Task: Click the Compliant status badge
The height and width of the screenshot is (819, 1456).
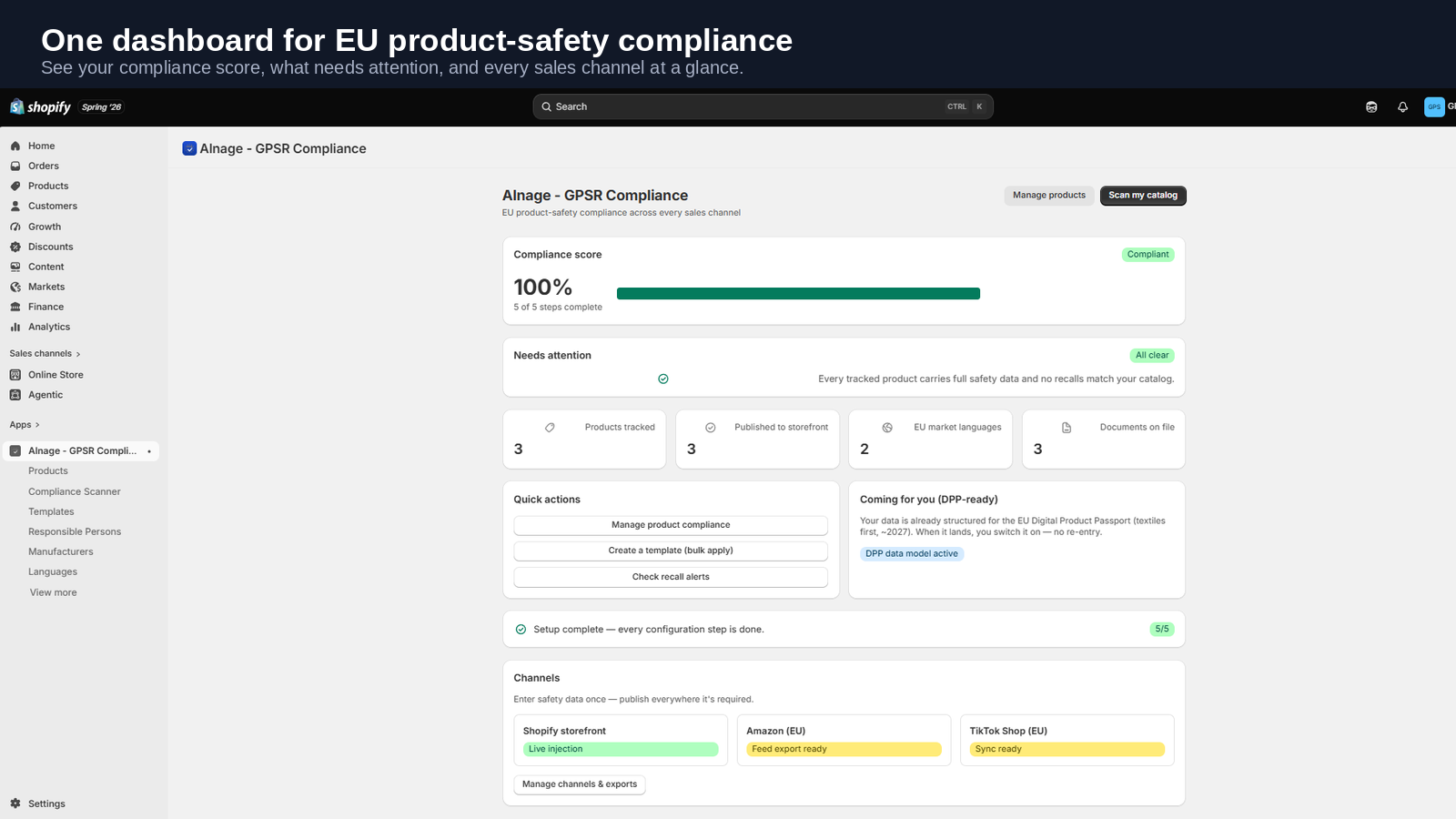Action: 1148,255
